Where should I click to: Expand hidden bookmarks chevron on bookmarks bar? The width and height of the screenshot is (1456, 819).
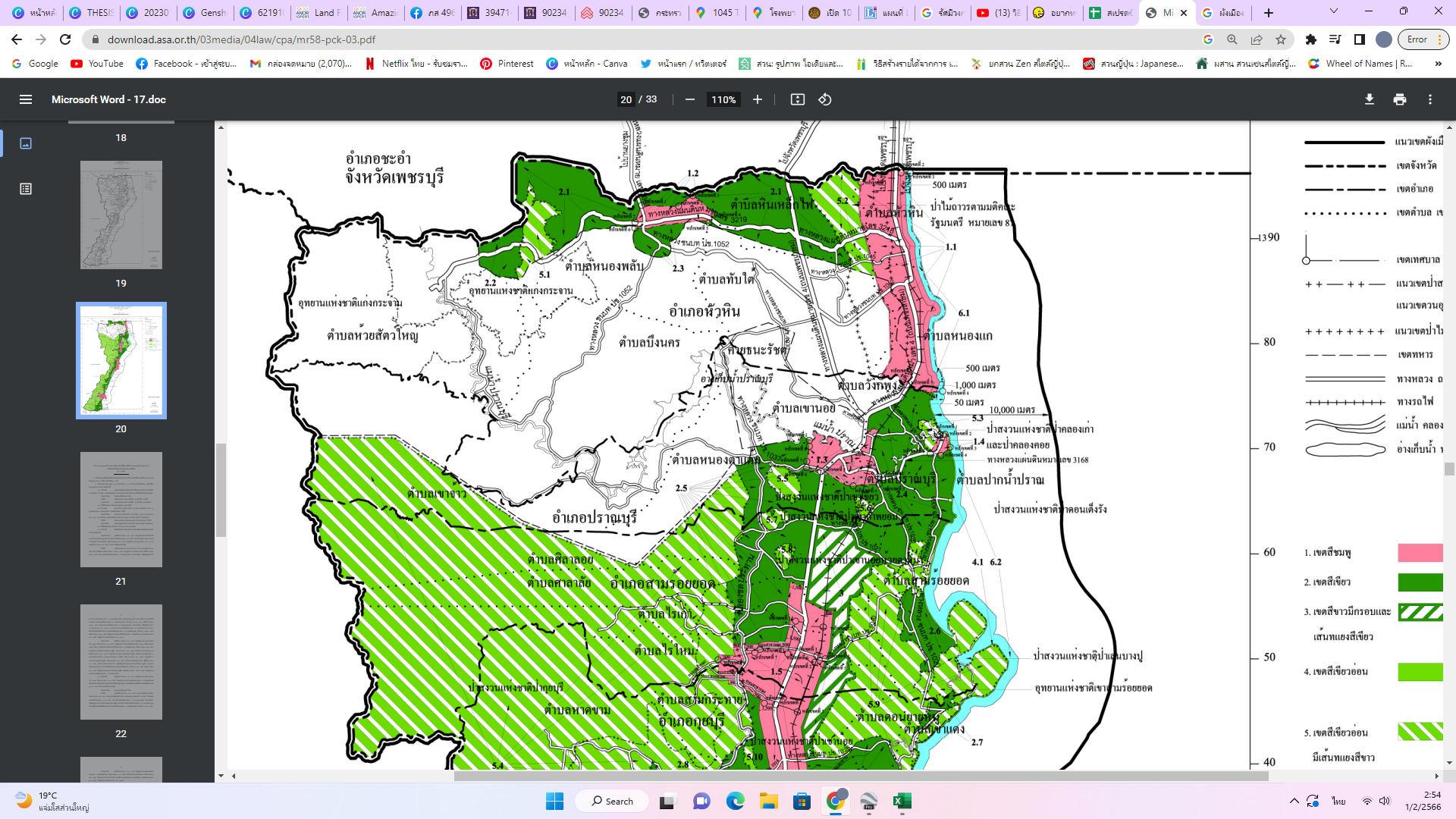coord(1438,64)
